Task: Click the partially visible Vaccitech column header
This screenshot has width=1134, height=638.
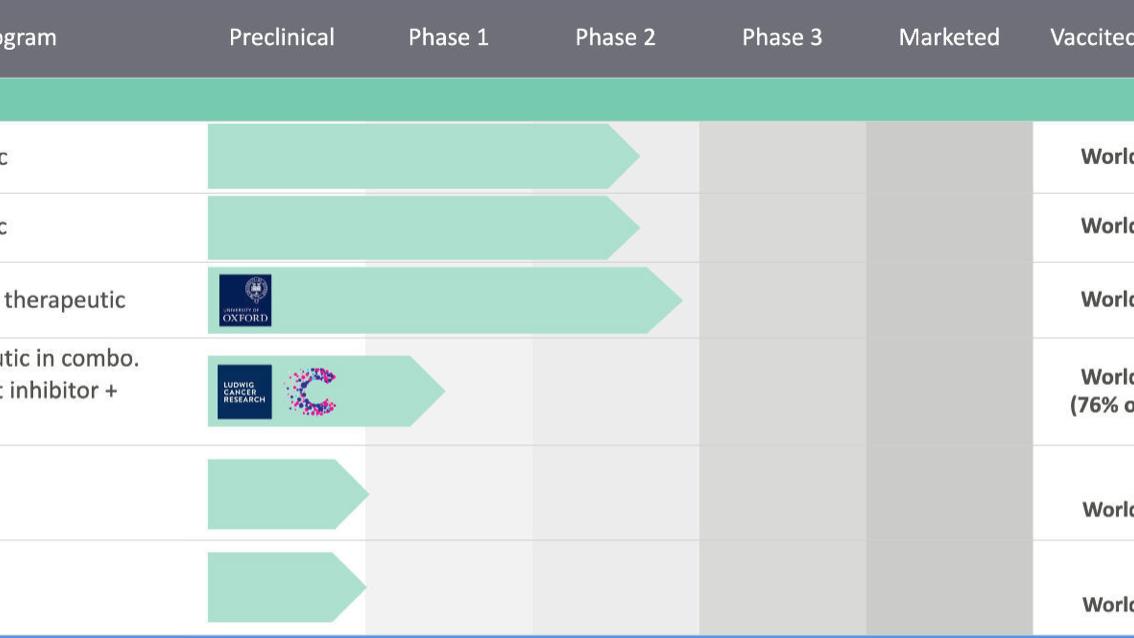Action: [1091, 38]
